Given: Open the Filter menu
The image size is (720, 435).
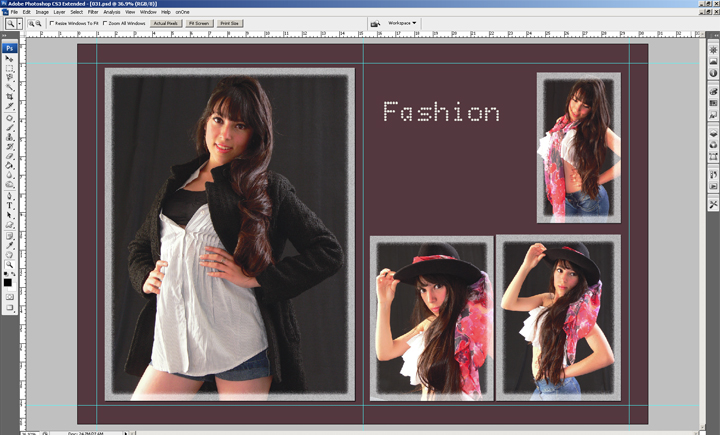Looking at the screenshot, I should click(92, 12).
